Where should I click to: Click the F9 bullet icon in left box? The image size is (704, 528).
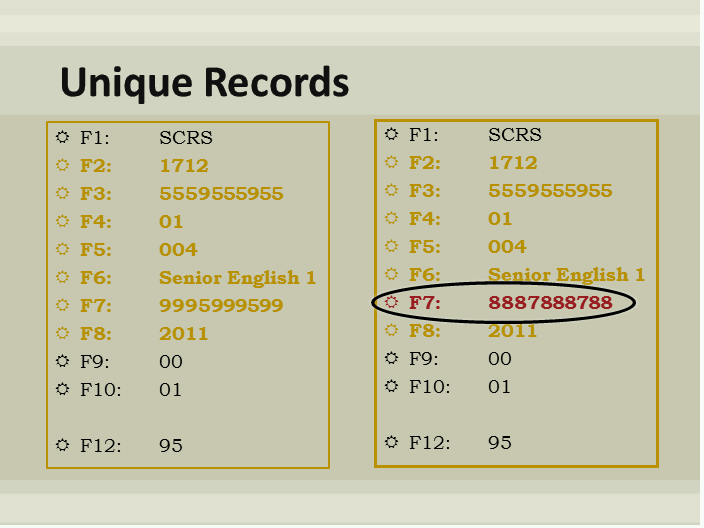pos(63,361)
